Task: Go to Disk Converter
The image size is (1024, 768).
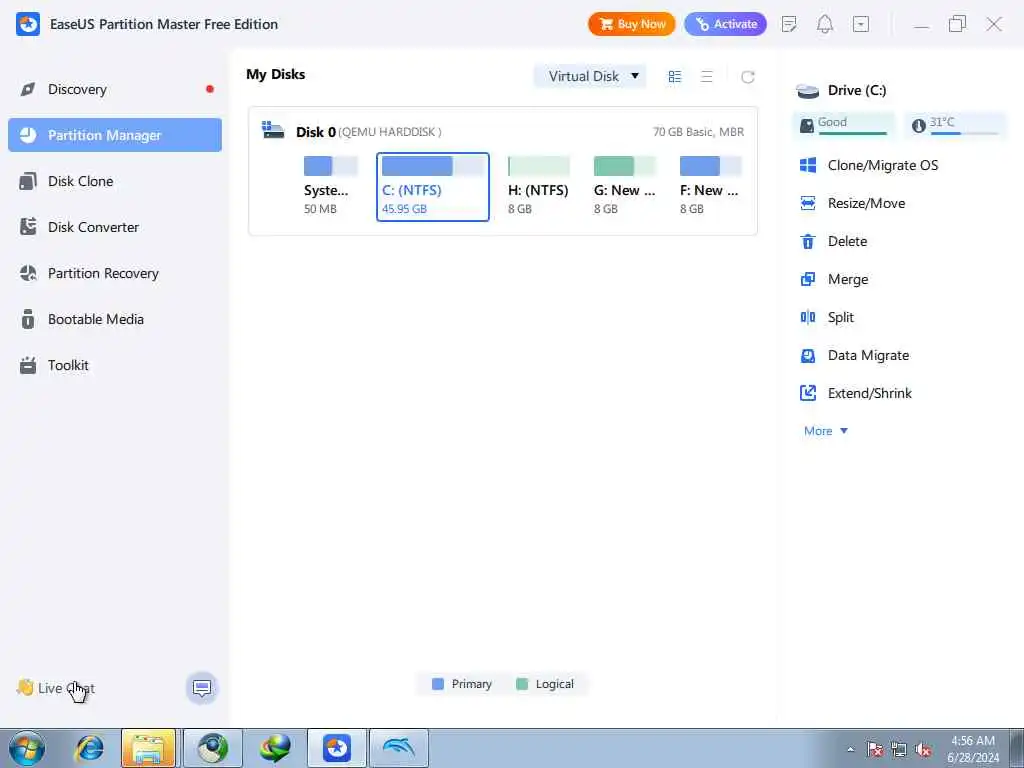Action: click(114, 227)
